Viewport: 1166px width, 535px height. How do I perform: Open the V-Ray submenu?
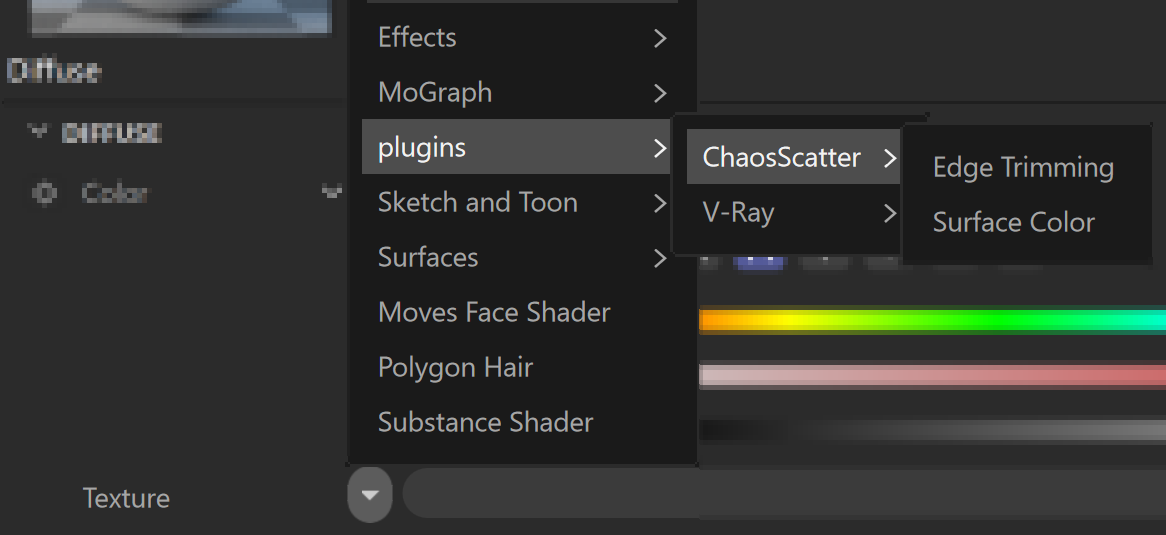793,212
